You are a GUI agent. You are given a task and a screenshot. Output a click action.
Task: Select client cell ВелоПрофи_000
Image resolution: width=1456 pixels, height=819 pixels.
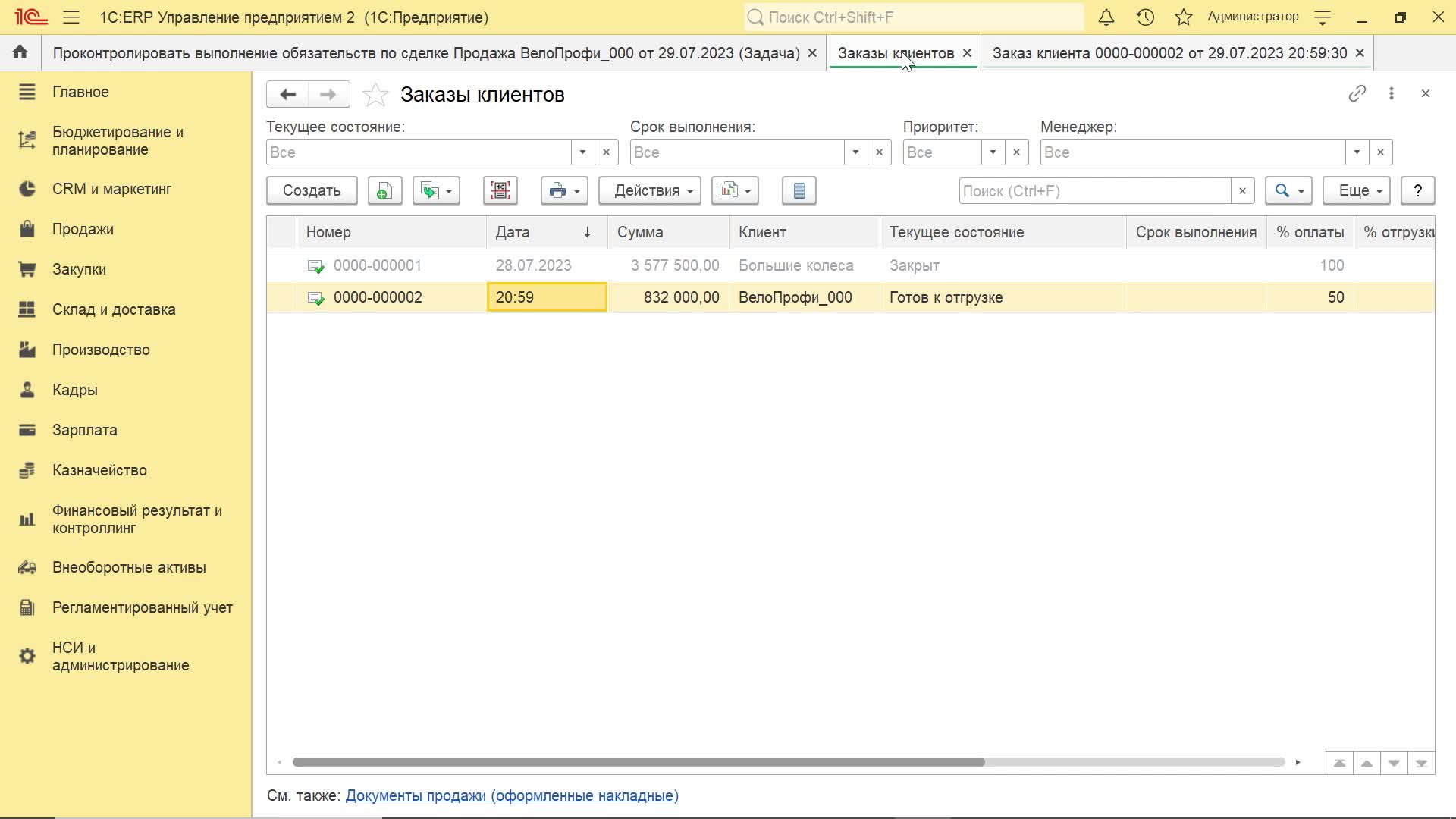point(804,297)
